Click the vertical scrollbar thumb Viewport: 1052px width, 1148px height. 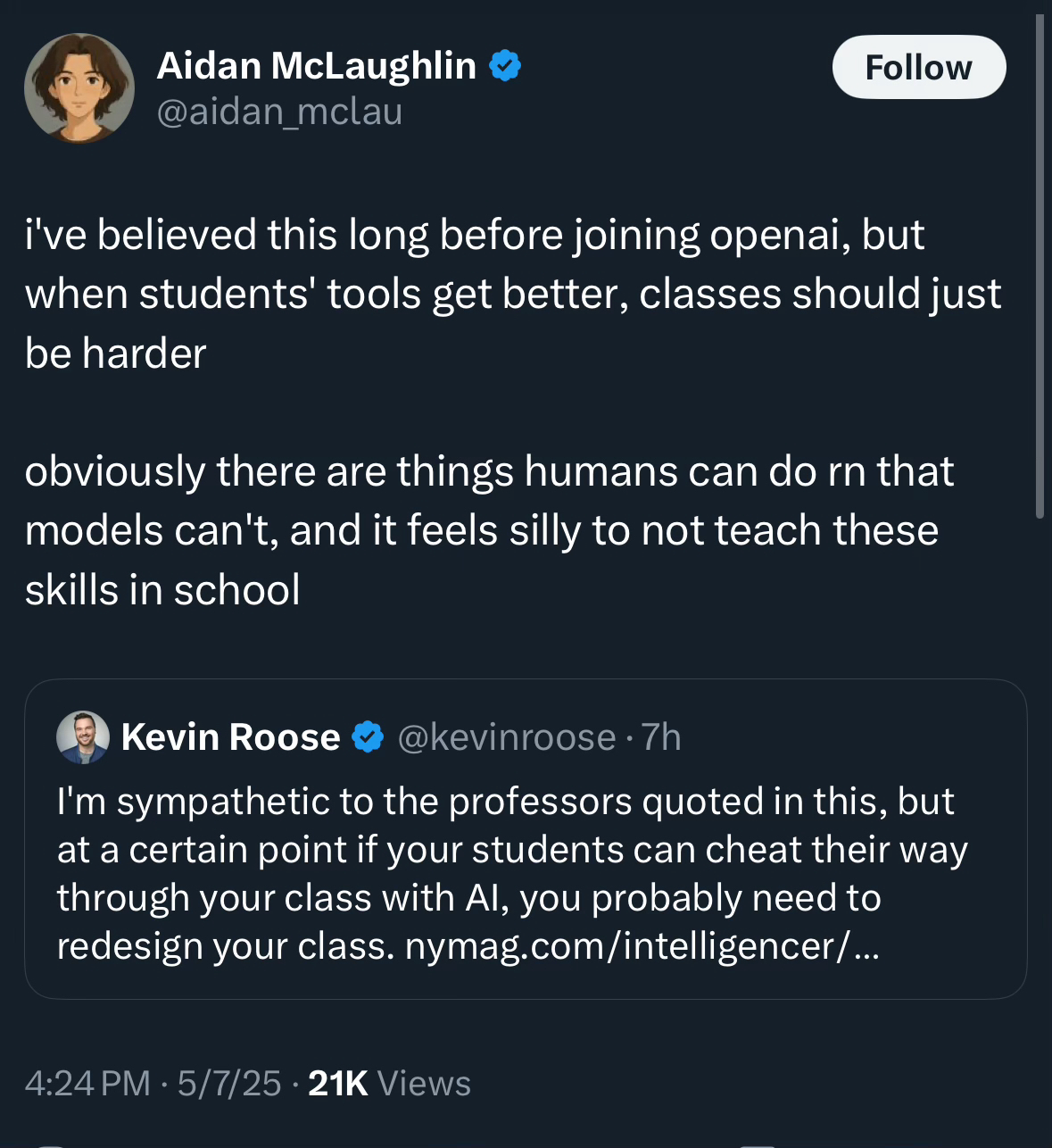1040,268
